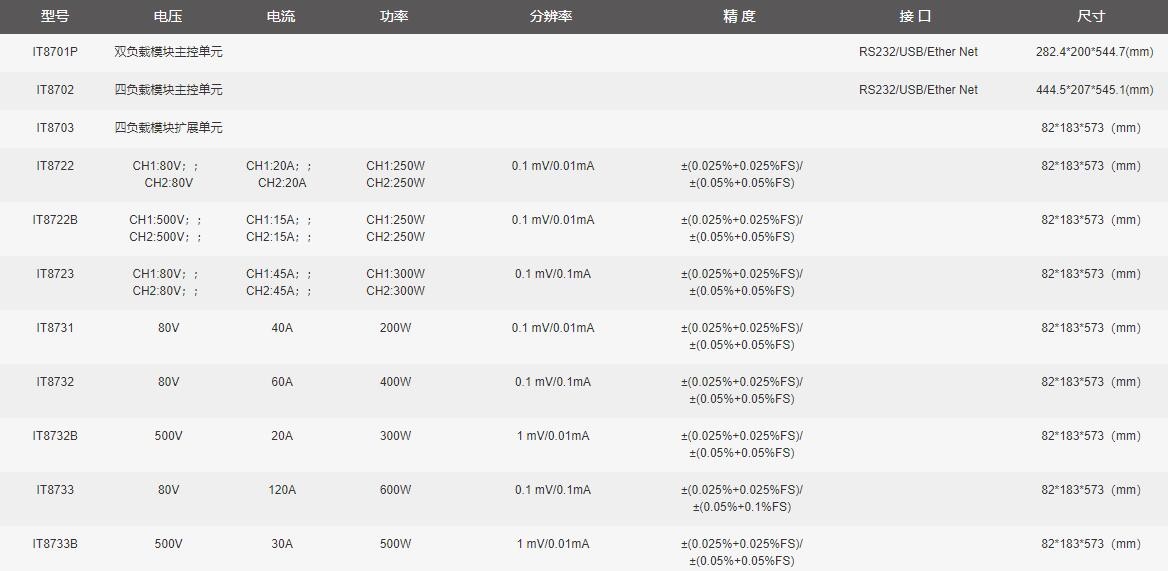Viewport: 1168px width, 571px height.
Task: Click the 分辨率 column header
Action: (551, 16)
